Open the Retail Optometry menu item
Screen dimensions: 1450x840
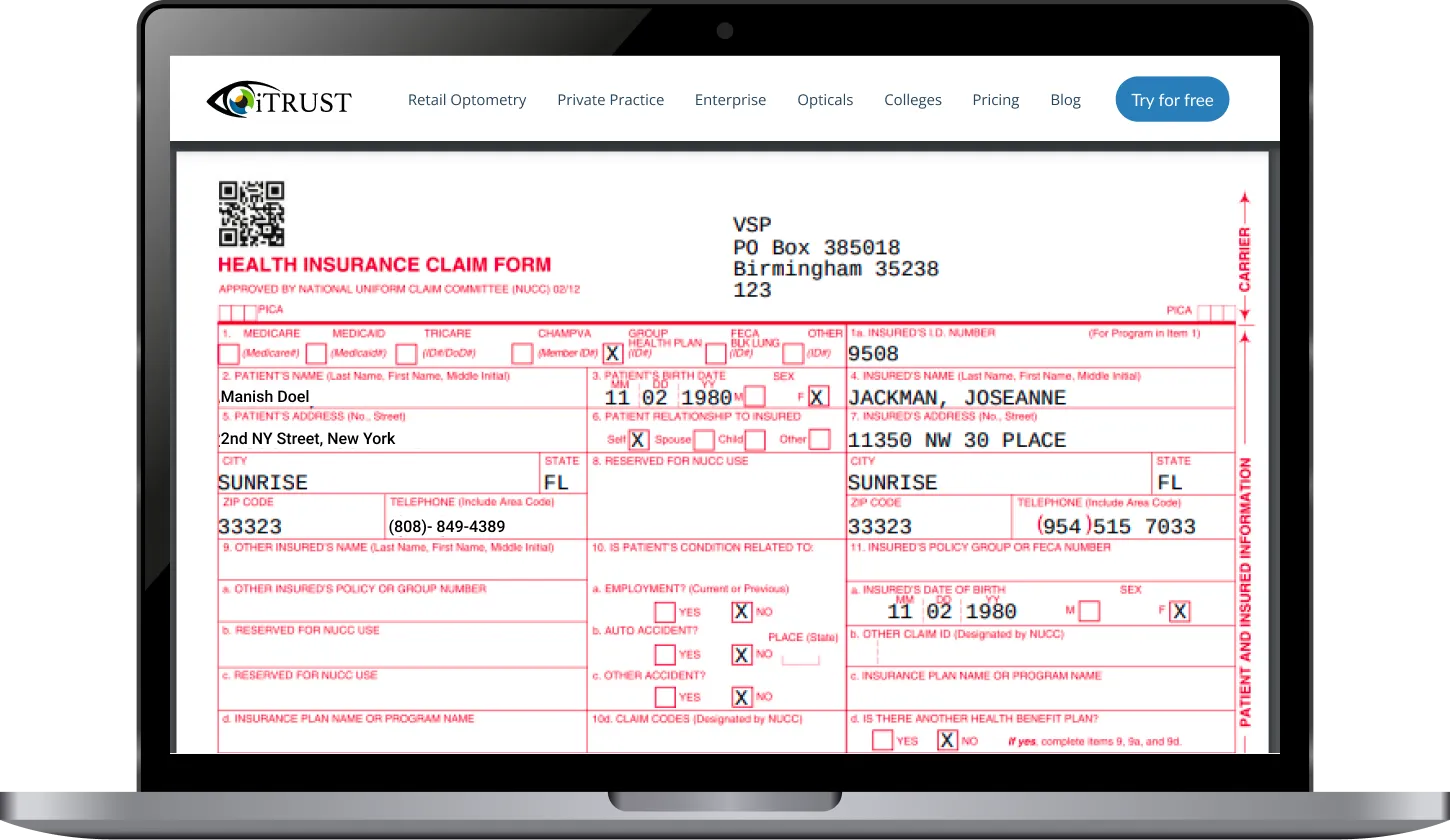(x=467, y=100)
